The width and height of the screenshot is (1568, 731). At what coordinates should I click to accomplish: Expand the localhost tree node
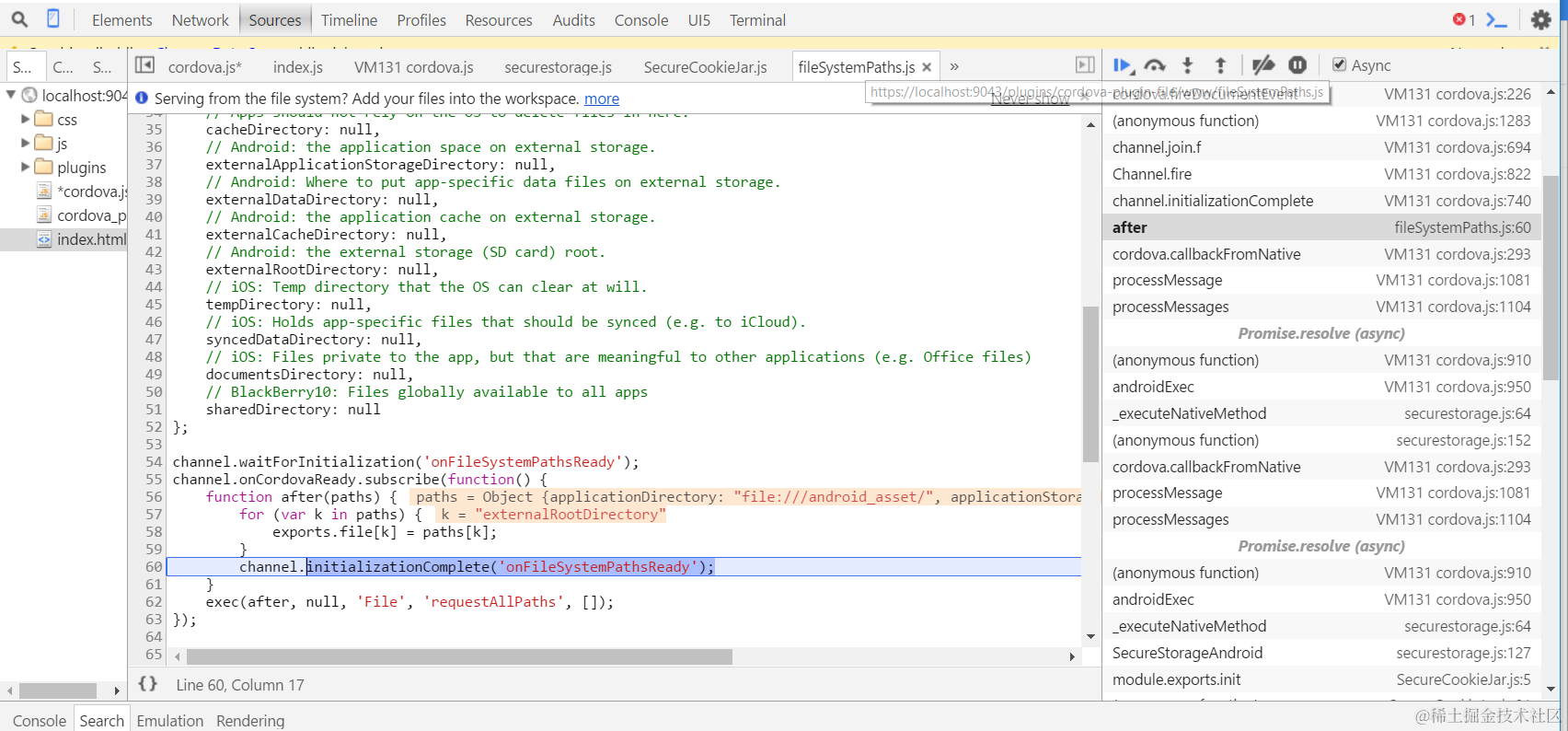click(x=11, y=95)
